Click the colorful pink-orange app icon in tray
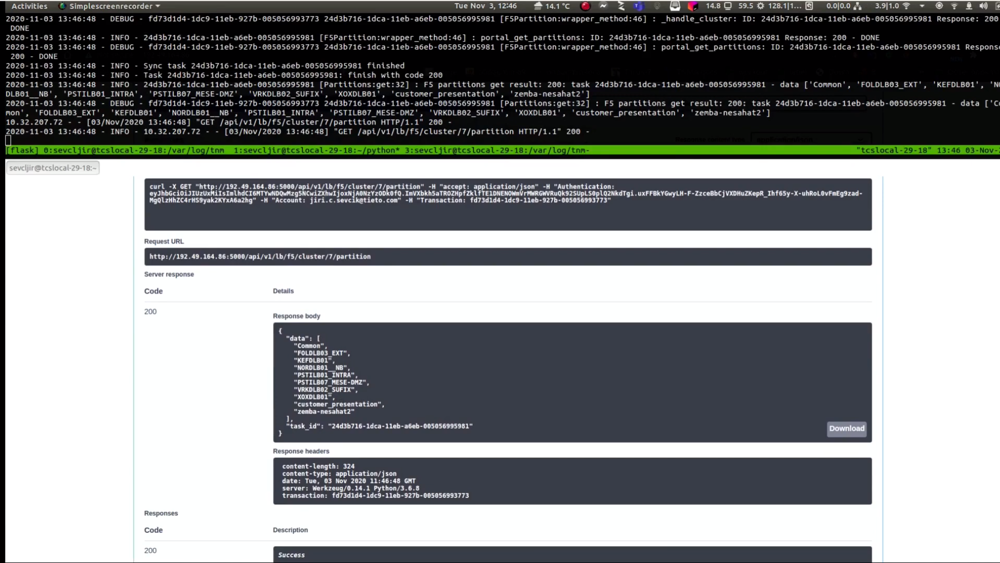The width and height of the screenshot is (1000, 563). click(x=692, y=6)
